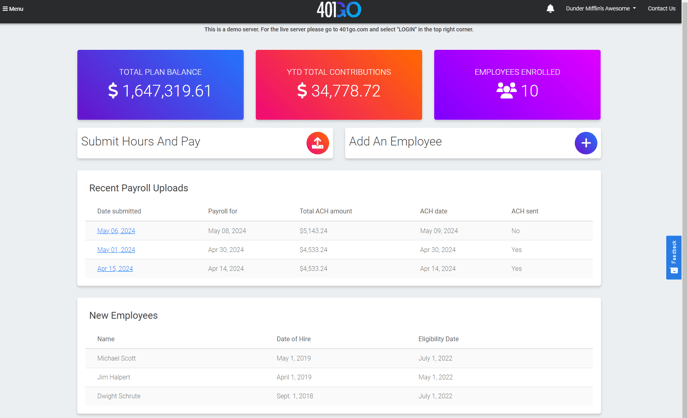
Task: Select the Total Plan Balance card
Action: click(160, 85)
